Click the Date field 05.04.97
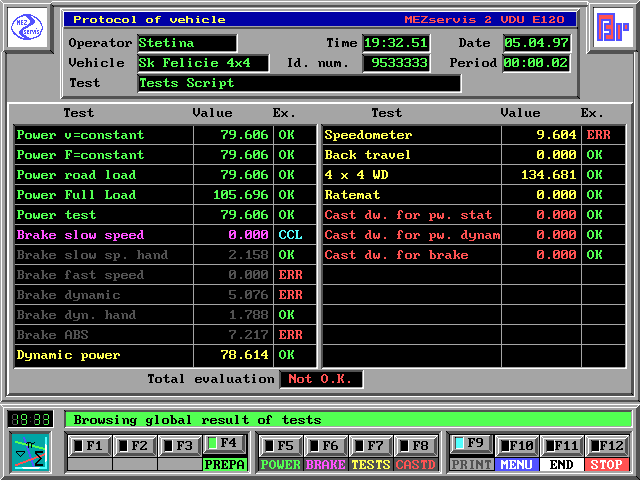The image size is (640, 480). [536, 43]
